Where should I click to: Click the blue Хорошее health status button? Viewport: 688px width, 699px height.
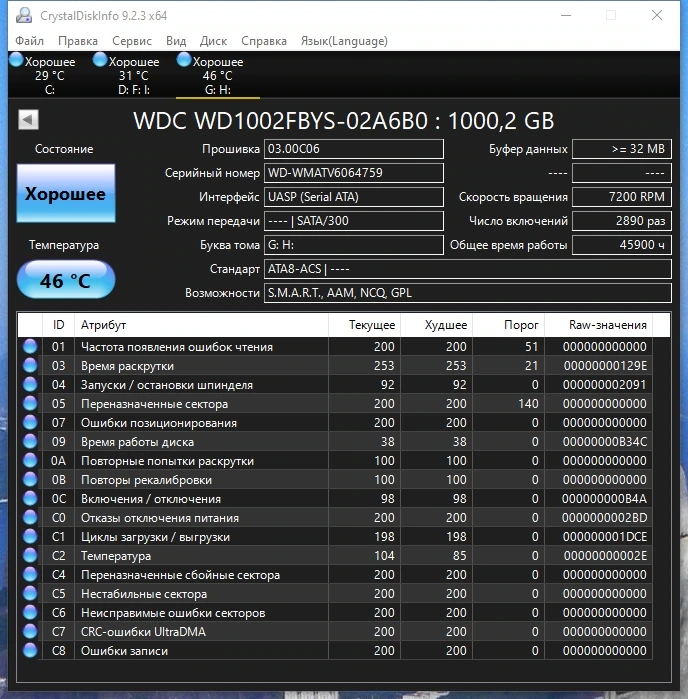click(x=66, y=193)
